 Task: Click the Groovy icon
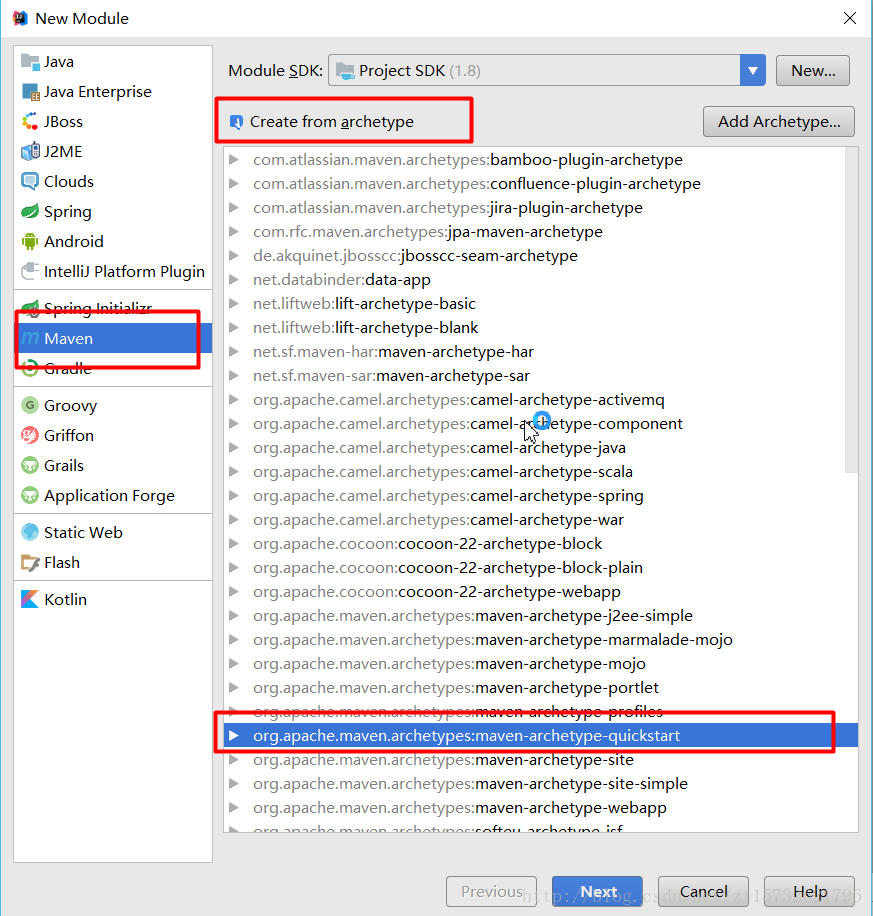tap(30, 405)
